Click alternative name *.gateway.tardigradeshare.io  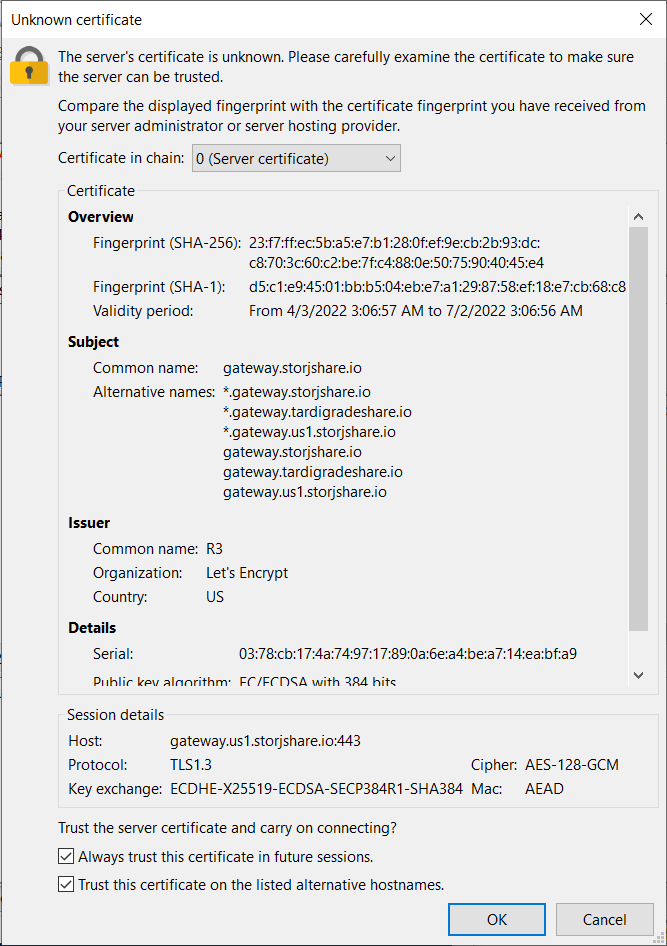(317, 412)
